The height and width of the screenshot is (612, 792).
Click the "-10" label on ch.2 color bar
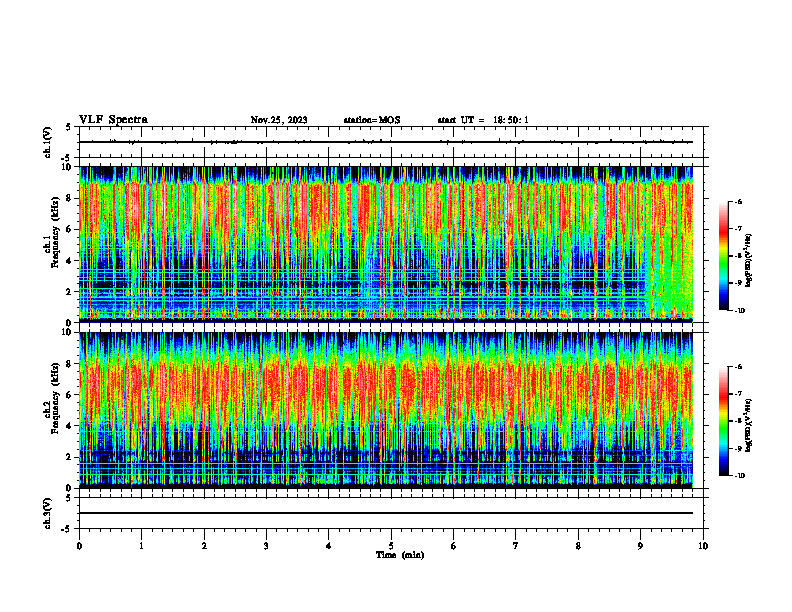(738, 476)
